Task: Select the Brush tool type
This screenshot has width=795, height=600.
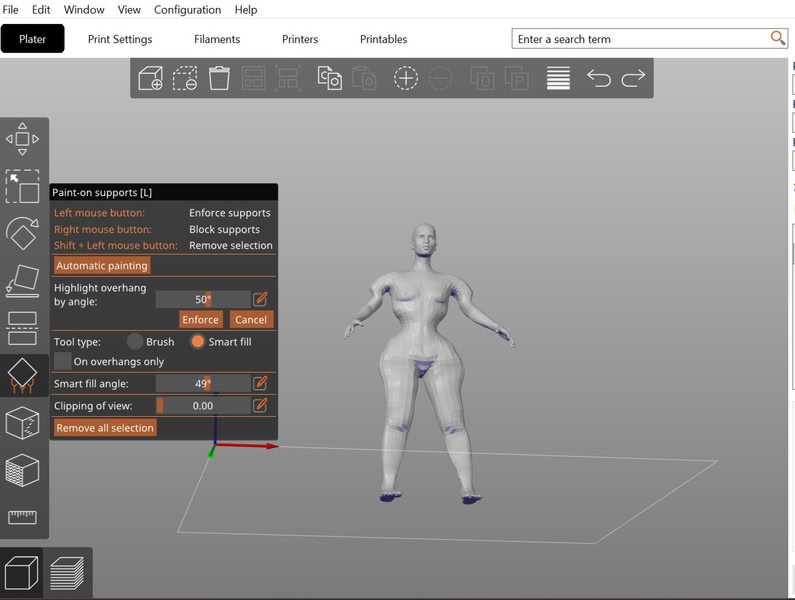Action: click(135, 341)
